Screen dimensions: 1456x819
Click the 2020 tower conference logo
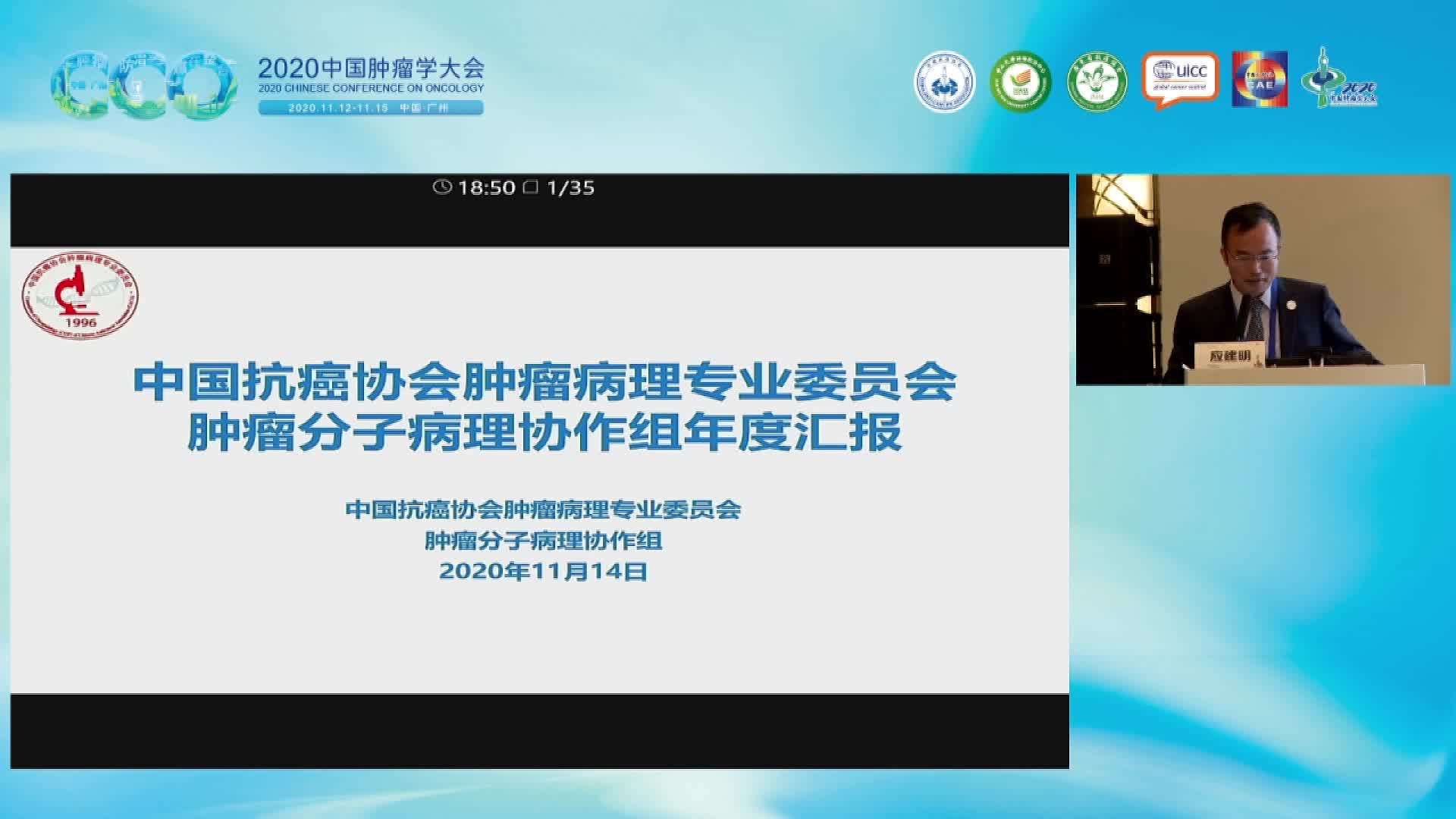(x=1339, y=78)
